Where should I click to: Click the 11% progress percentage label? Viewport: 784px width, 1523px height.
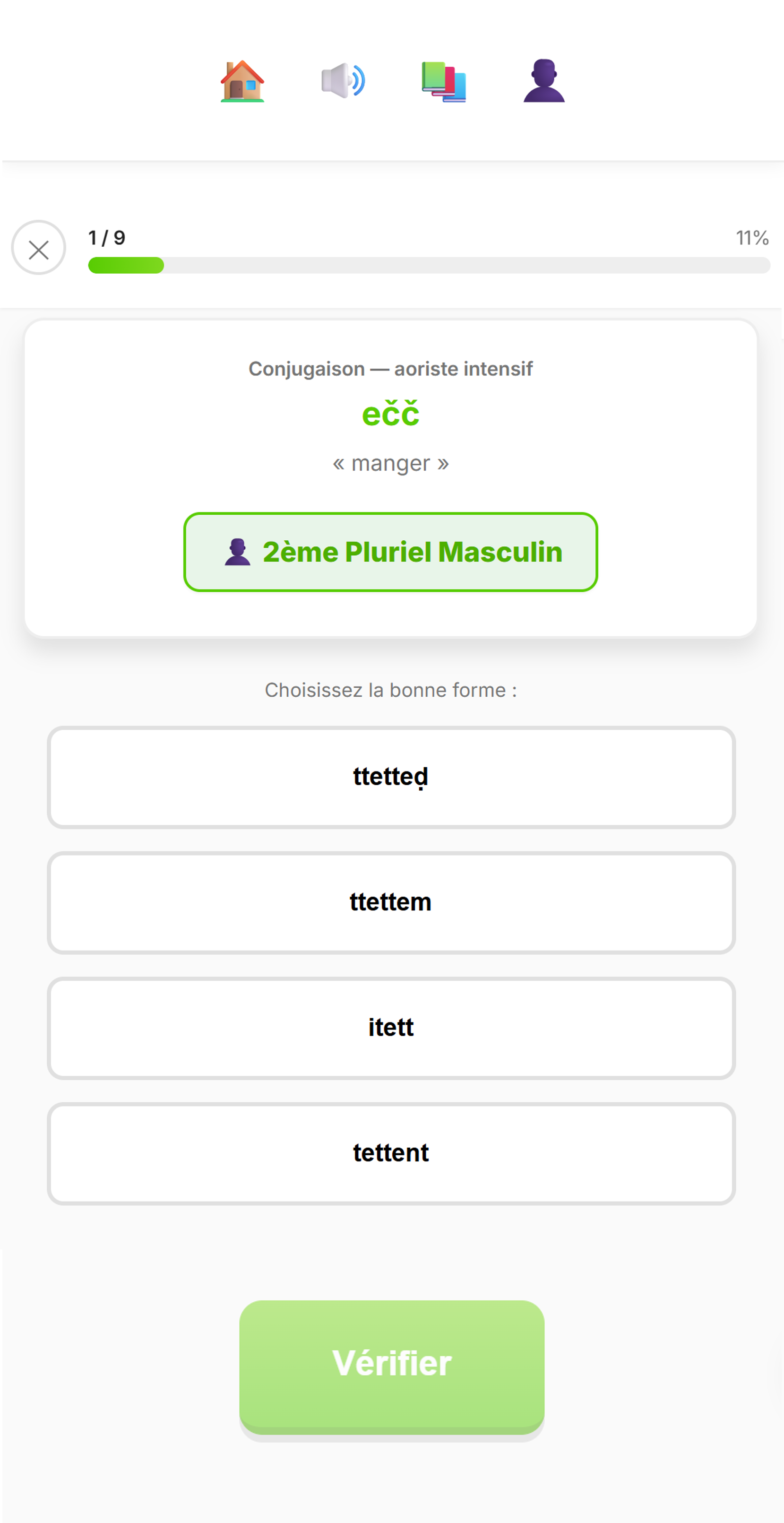(x=751, y=238)
